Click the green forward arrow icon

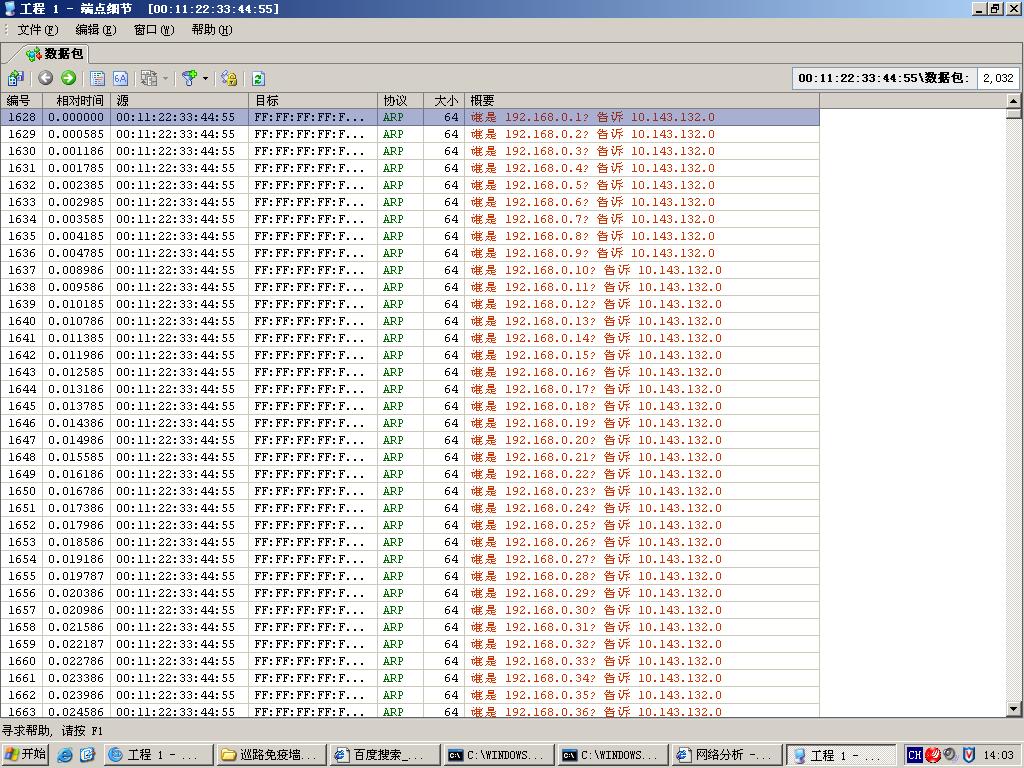click(x=68, y=78)
